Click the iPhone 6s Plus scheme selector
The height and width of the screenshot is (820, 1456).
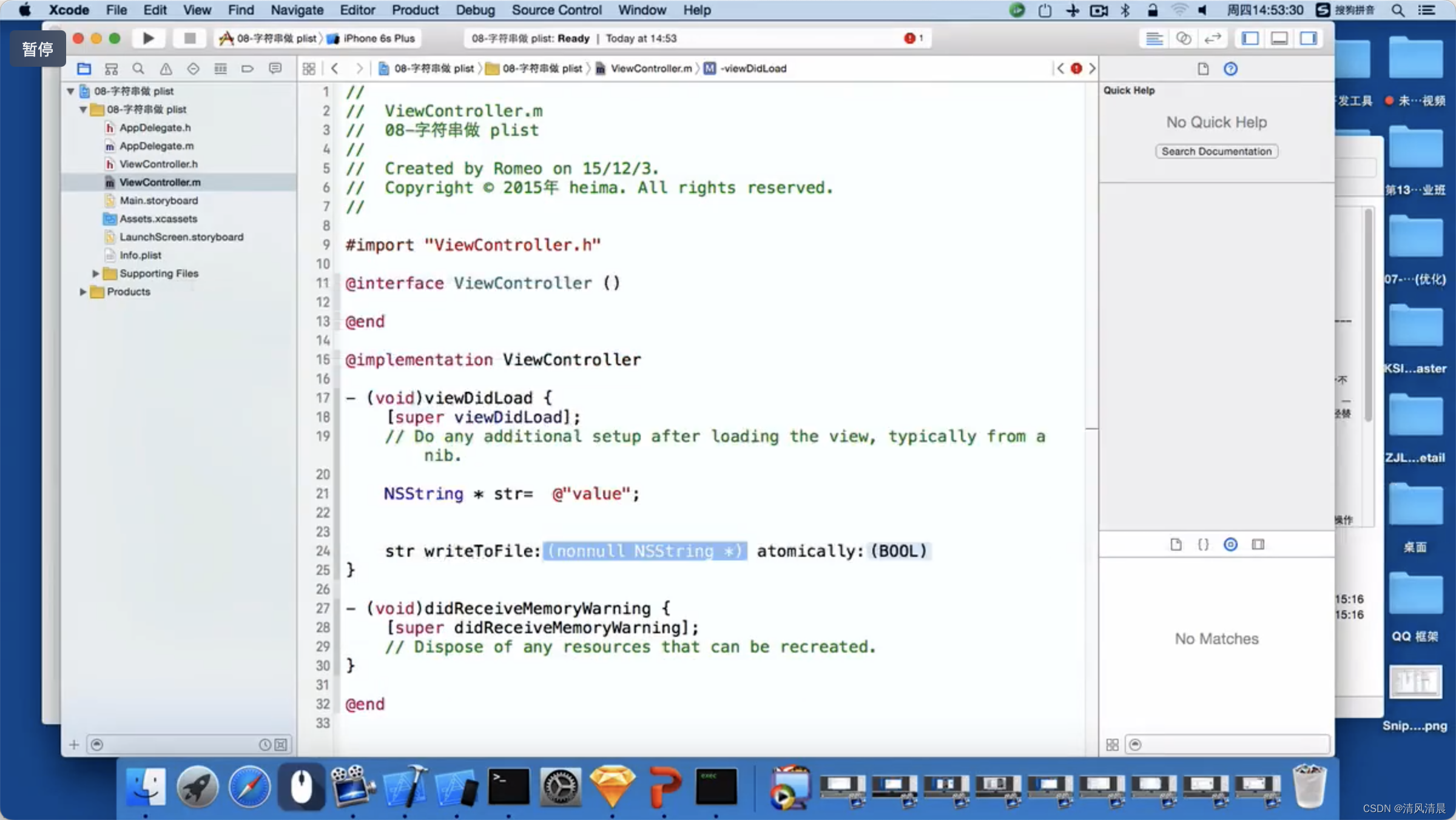[x=382, y=38]
